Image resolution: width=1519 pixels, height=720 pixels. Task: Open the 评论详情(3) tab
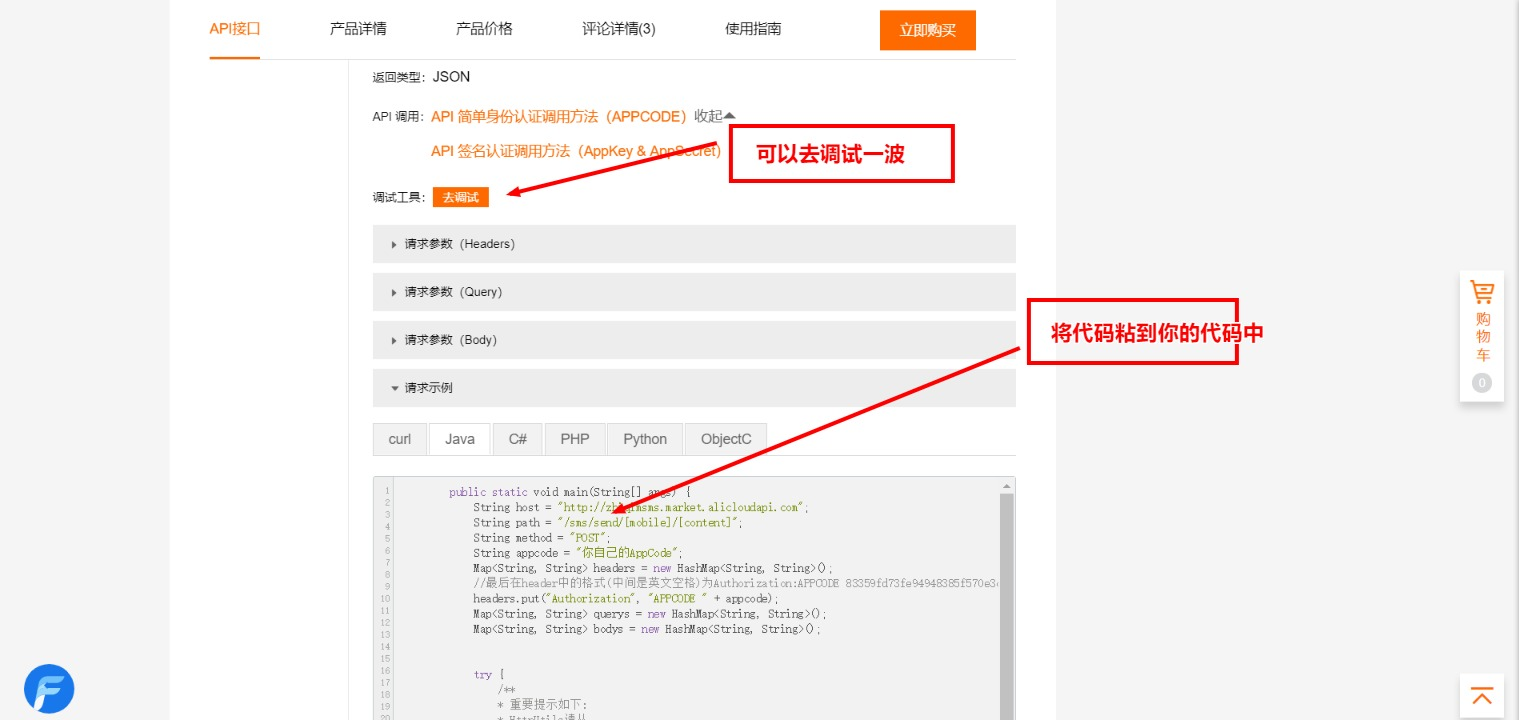(x=619, y=29)
